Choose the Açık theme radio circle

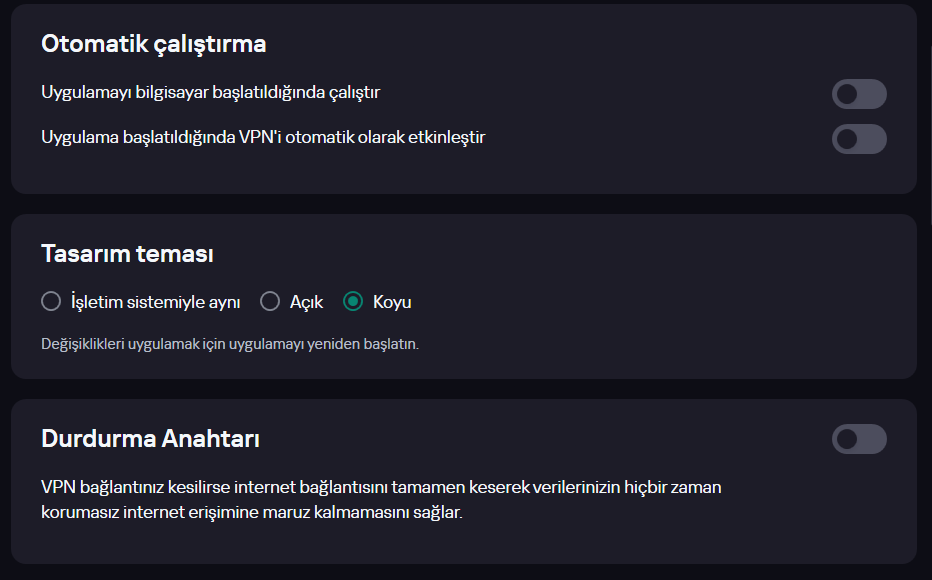269,301
